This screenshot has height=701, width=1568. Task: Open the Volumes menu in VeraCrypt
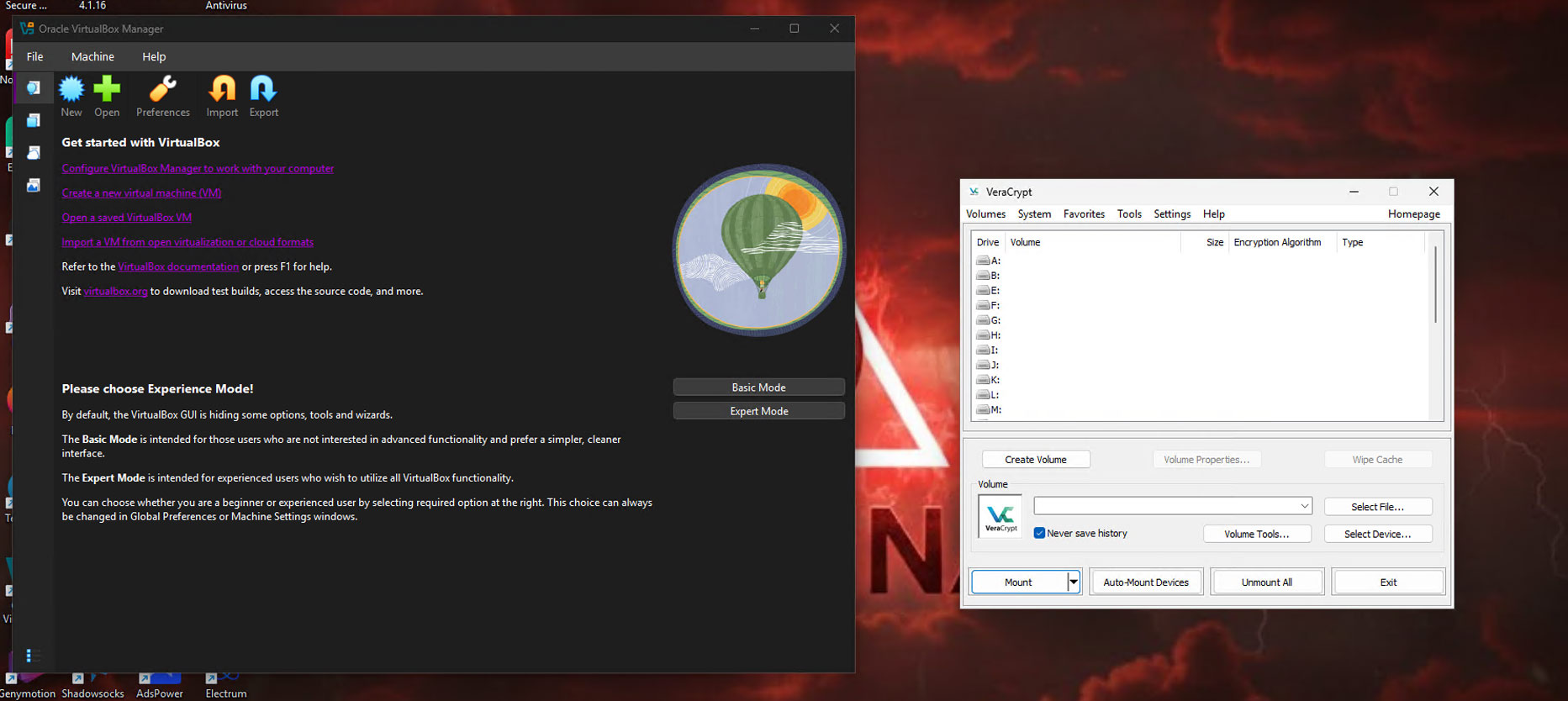click(985, 214)
